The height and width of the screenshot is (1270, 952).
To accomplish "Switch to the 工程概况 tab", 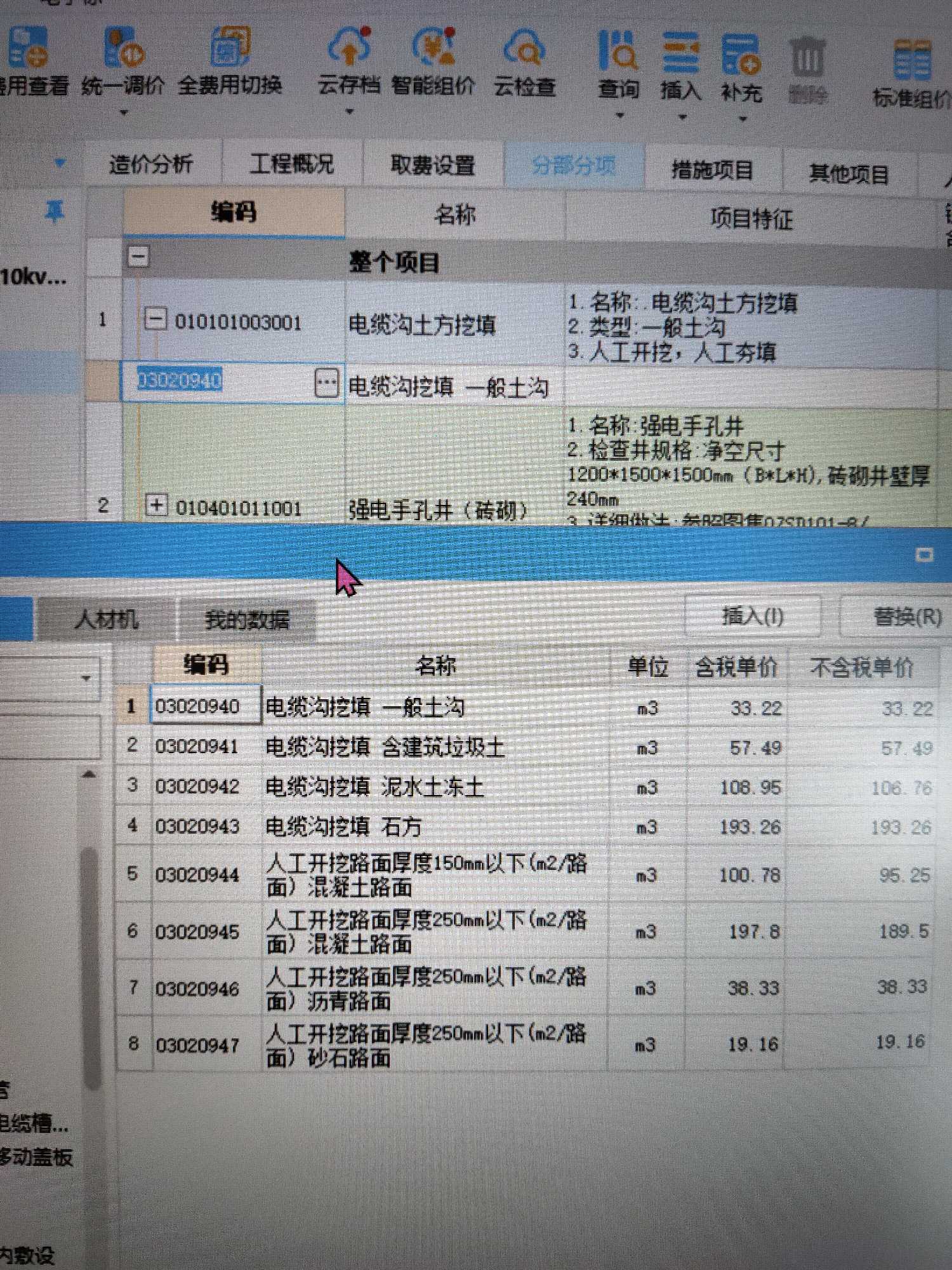I will click(x=291, y=164).
